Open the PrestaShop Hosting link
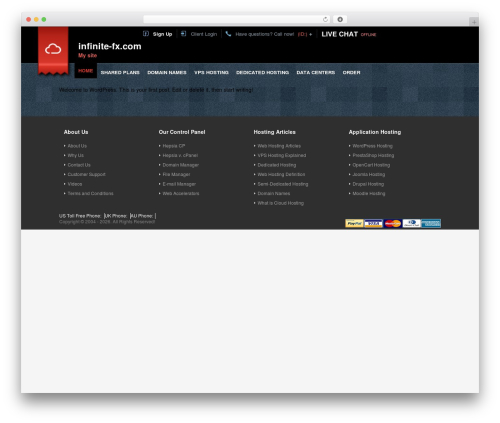 click(x=373, y=155)
